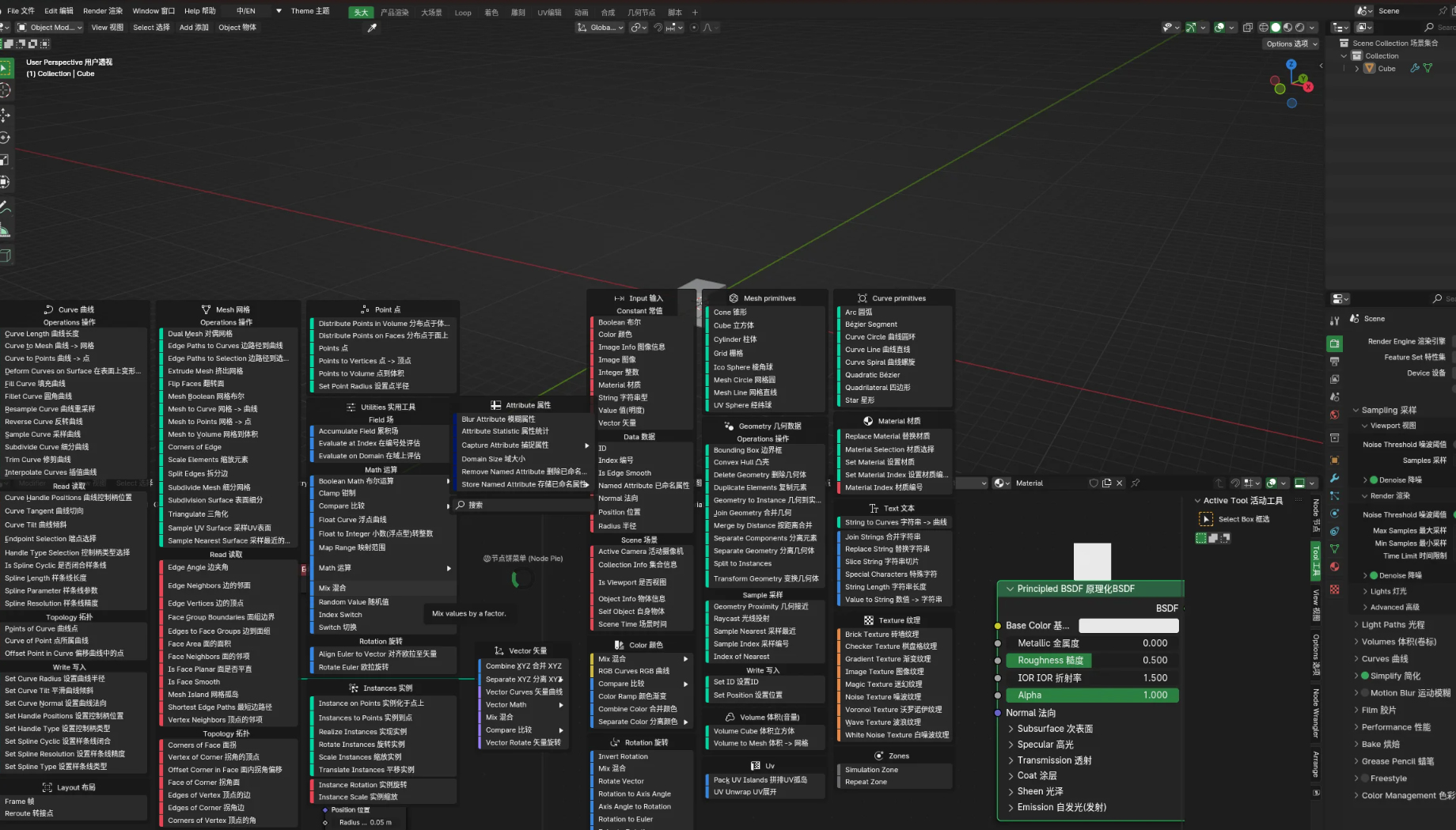Open Options dropdown in viewport
The width and height of the screenshot is (1456, 830).
pyautogui.click(x=1291, y=44)
